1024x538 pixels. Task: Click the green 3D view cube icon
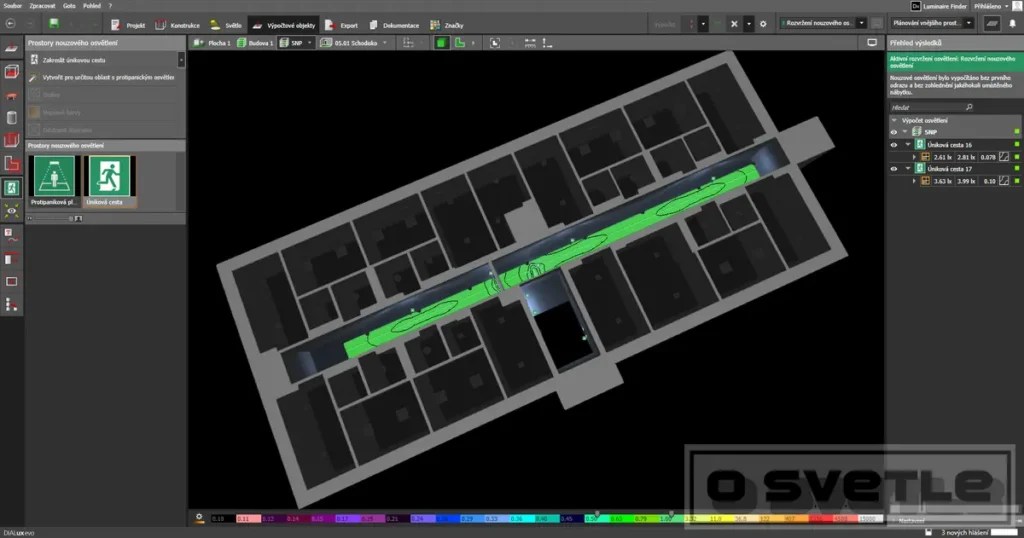(441, 43)
